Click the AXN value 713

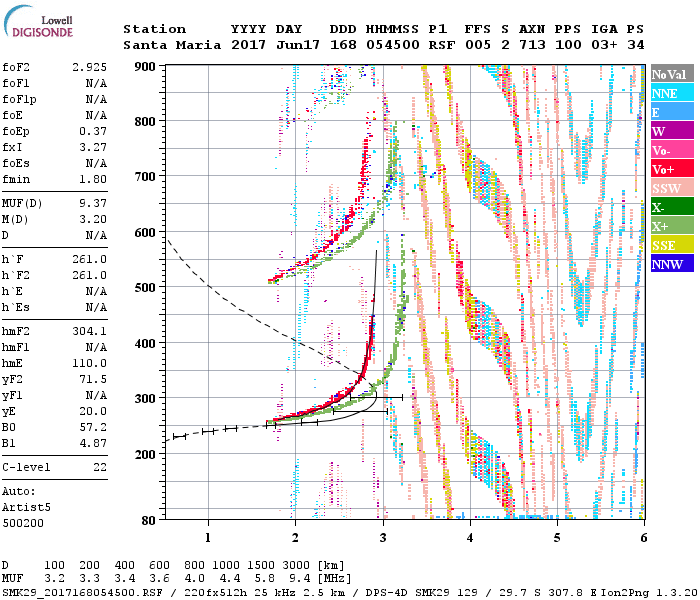tap(532, 45)
